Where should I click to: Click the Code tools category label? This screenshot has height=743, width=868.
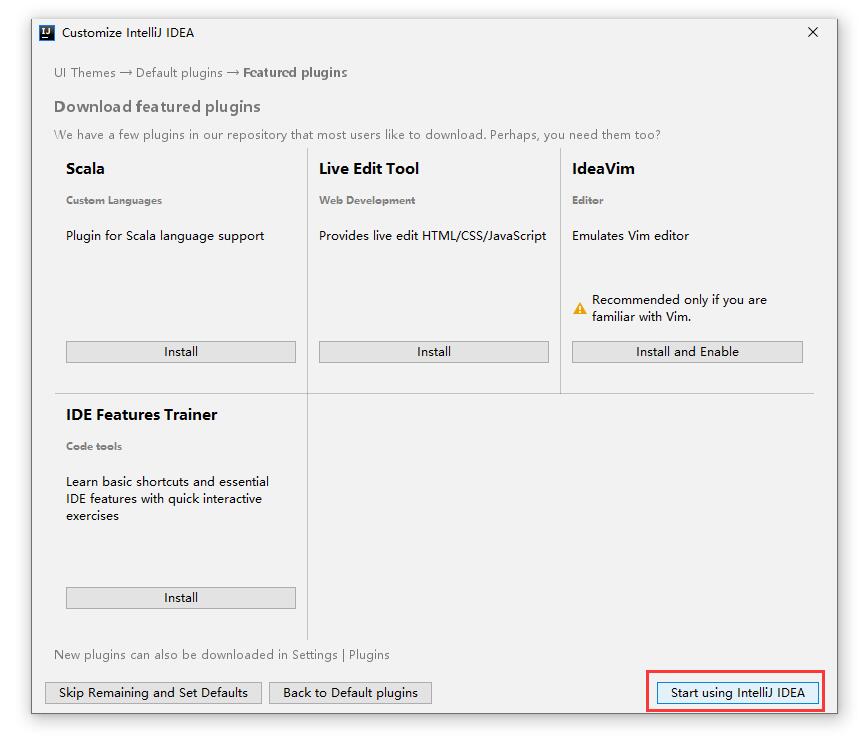click(x=94, y=446)
